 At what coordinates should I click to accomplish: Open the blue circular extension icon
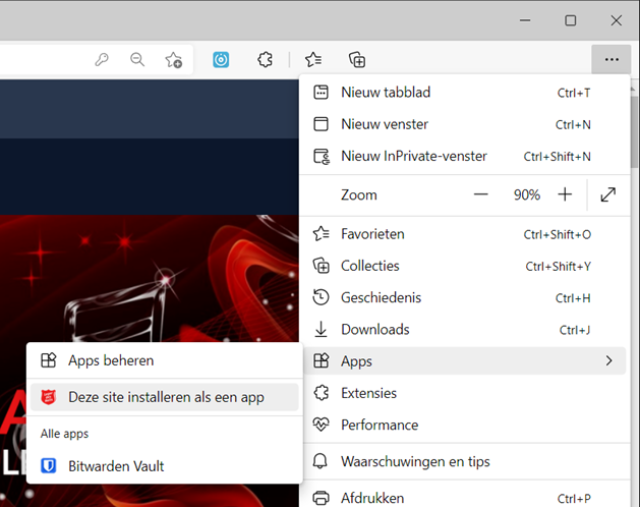coord(221,60)
